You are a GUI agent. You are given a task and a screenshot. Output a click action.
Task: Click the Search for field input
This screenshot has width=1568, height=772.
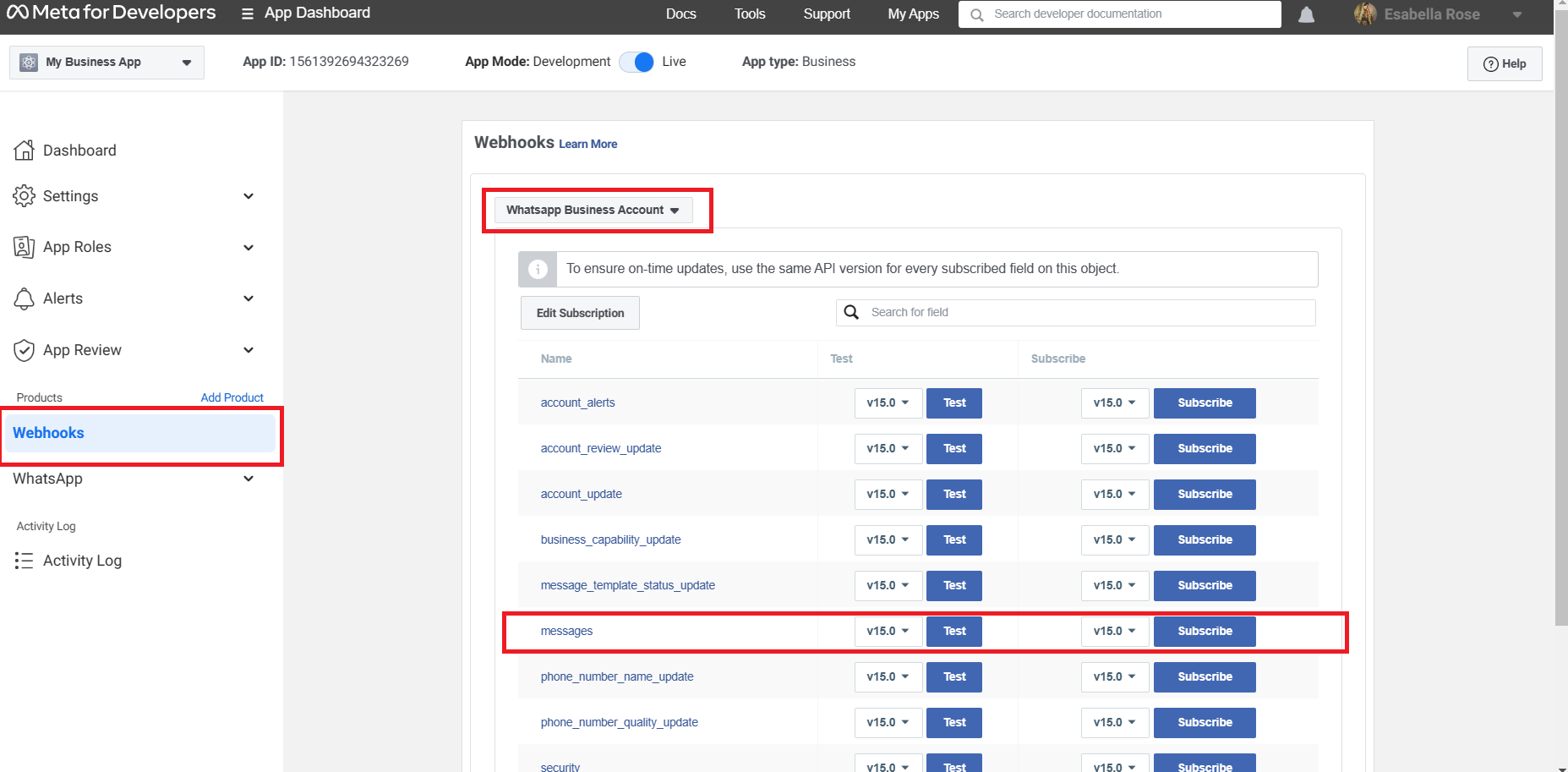click(1076, 313)
